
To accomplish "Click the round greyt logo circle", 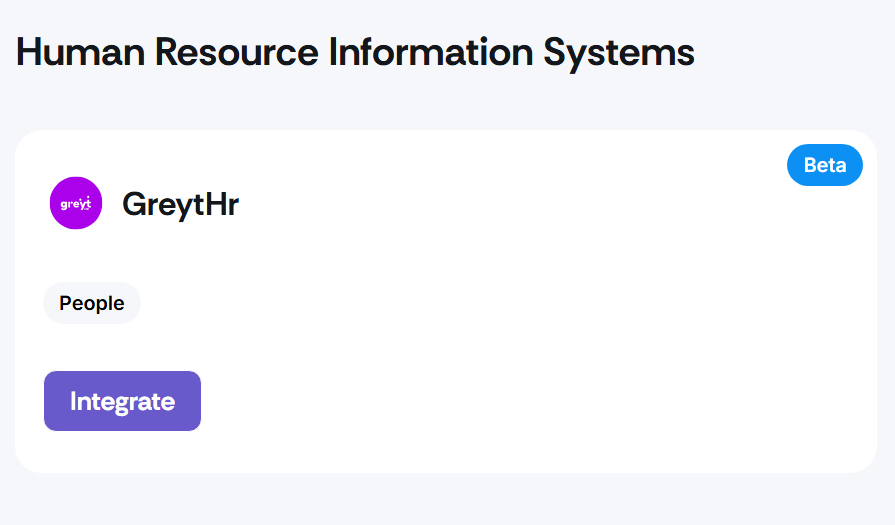I will coord(76,203).
